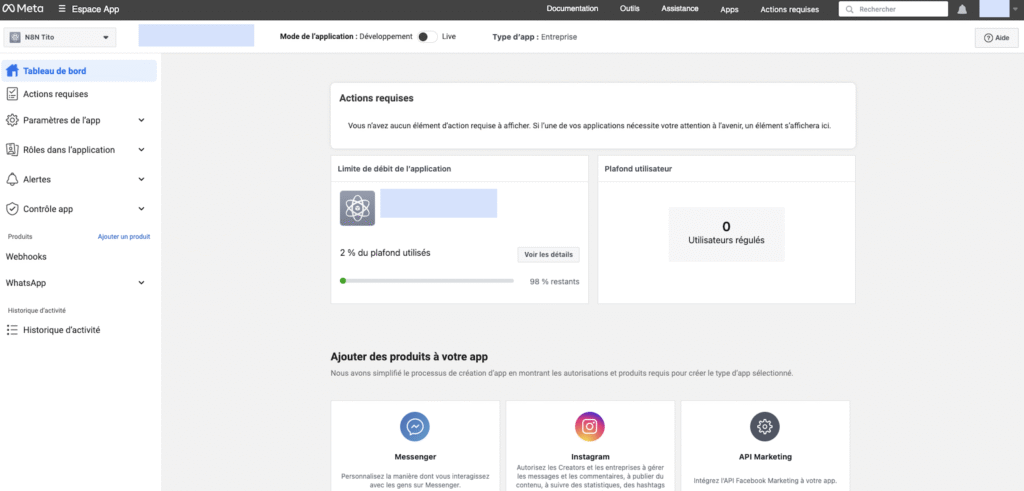The height and width of the screenshot is (491, 1024).
Task: Click the Aide help button
Action: 995,38
